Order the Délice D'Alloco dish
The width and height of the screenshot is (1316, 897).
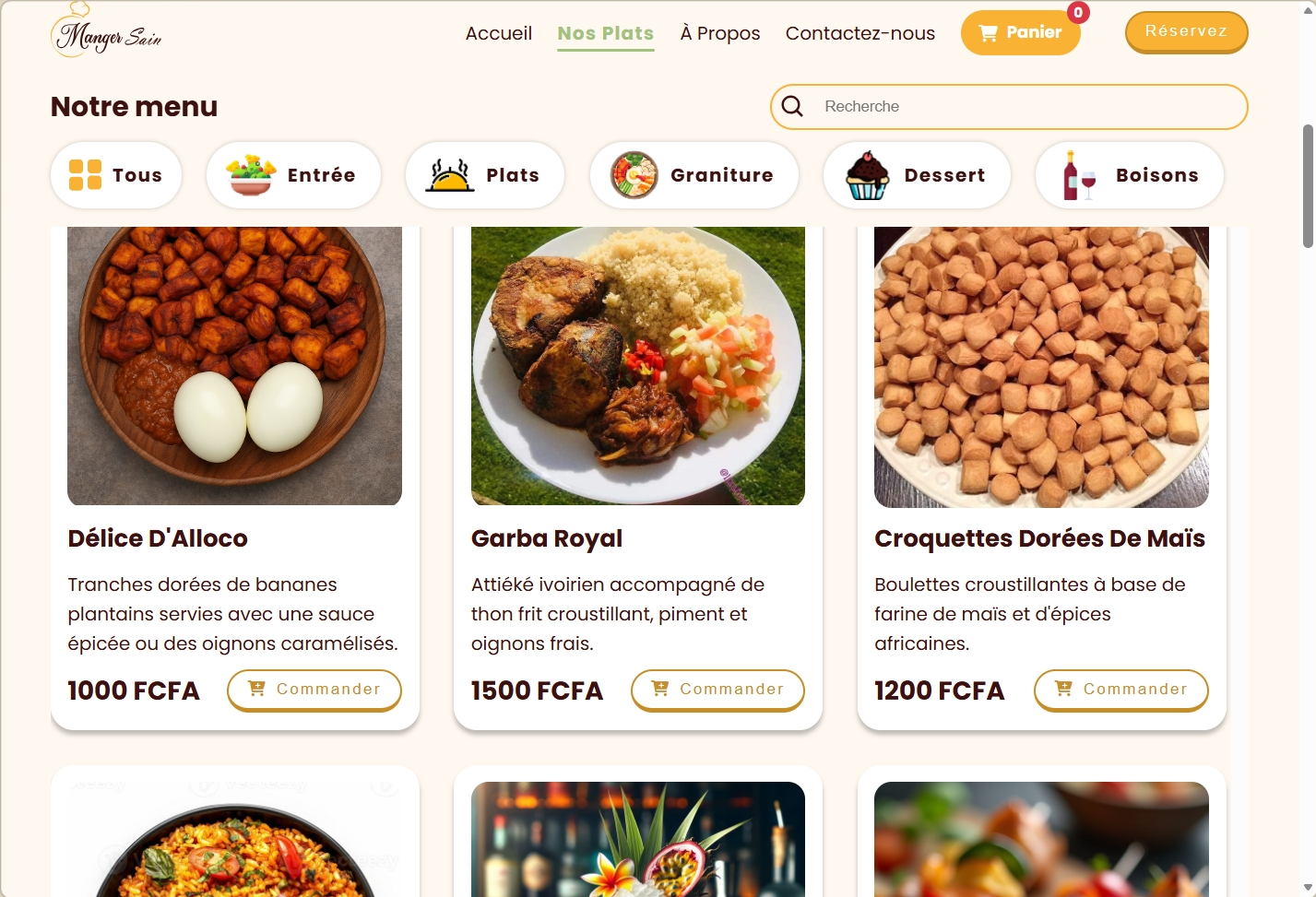(314, 690)
